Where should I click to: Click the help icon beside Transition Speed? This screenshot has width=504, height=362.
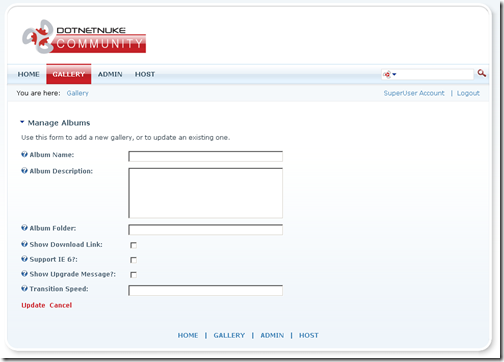click(24, 288)
